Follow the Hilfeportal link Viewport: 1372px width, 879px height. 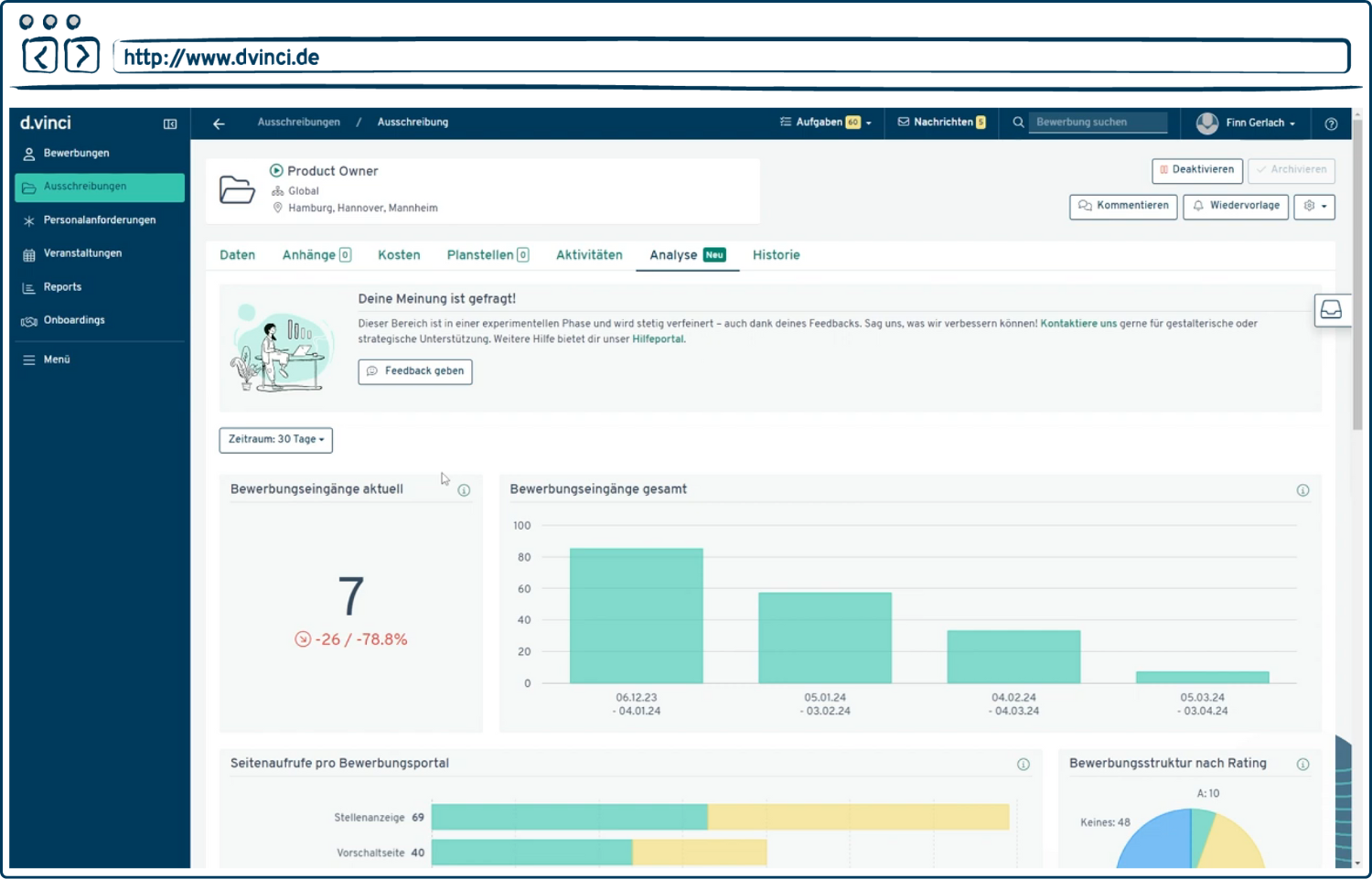(658, 339)
